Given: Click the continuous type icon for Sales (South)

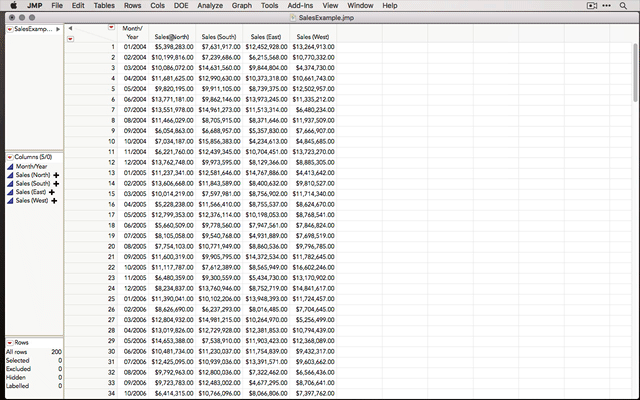Looking at the screenshot, I should point(10,184).
